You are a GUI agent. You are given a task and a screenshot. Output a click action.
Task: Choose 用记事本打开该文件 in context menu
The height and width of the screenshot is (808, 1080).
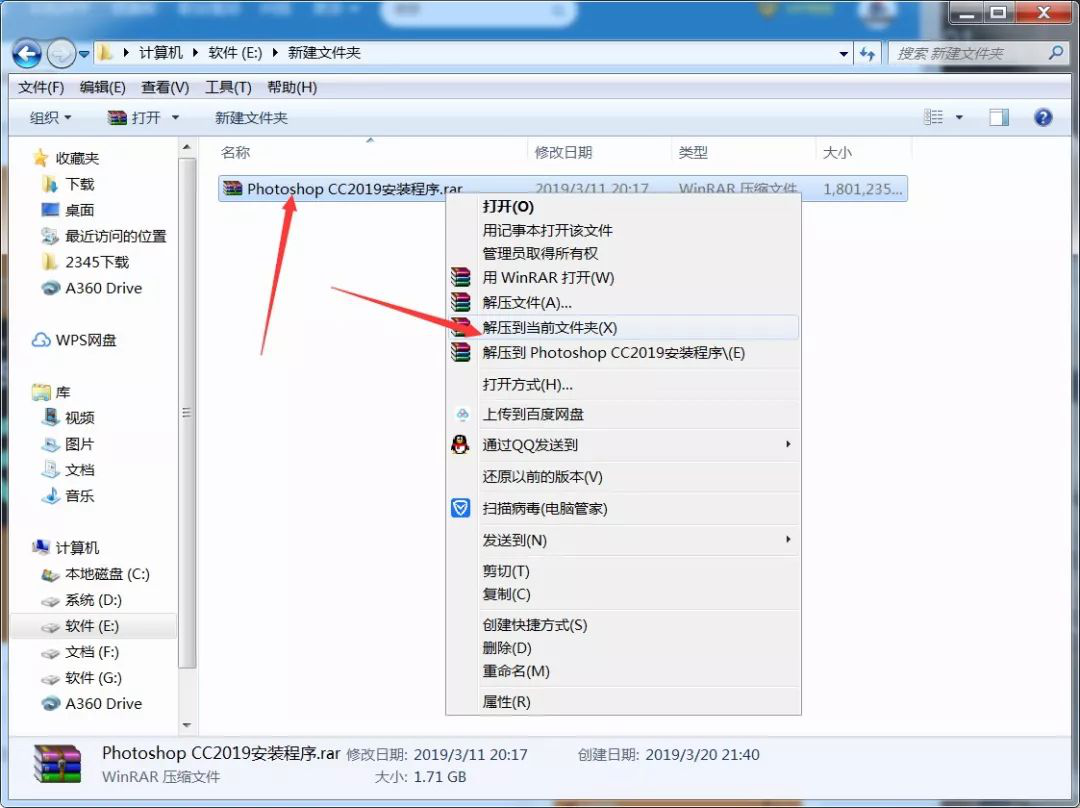548,231
